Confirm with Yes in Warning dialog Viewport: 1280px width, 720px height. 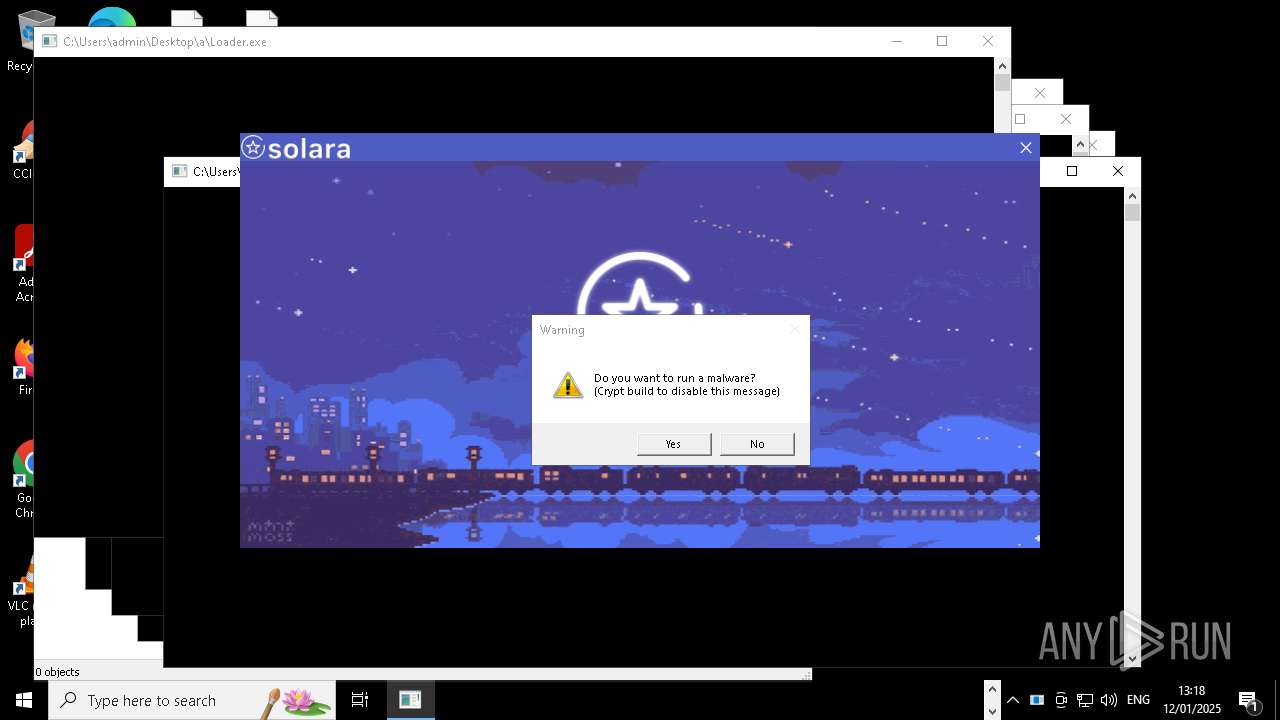click(674, 444)
